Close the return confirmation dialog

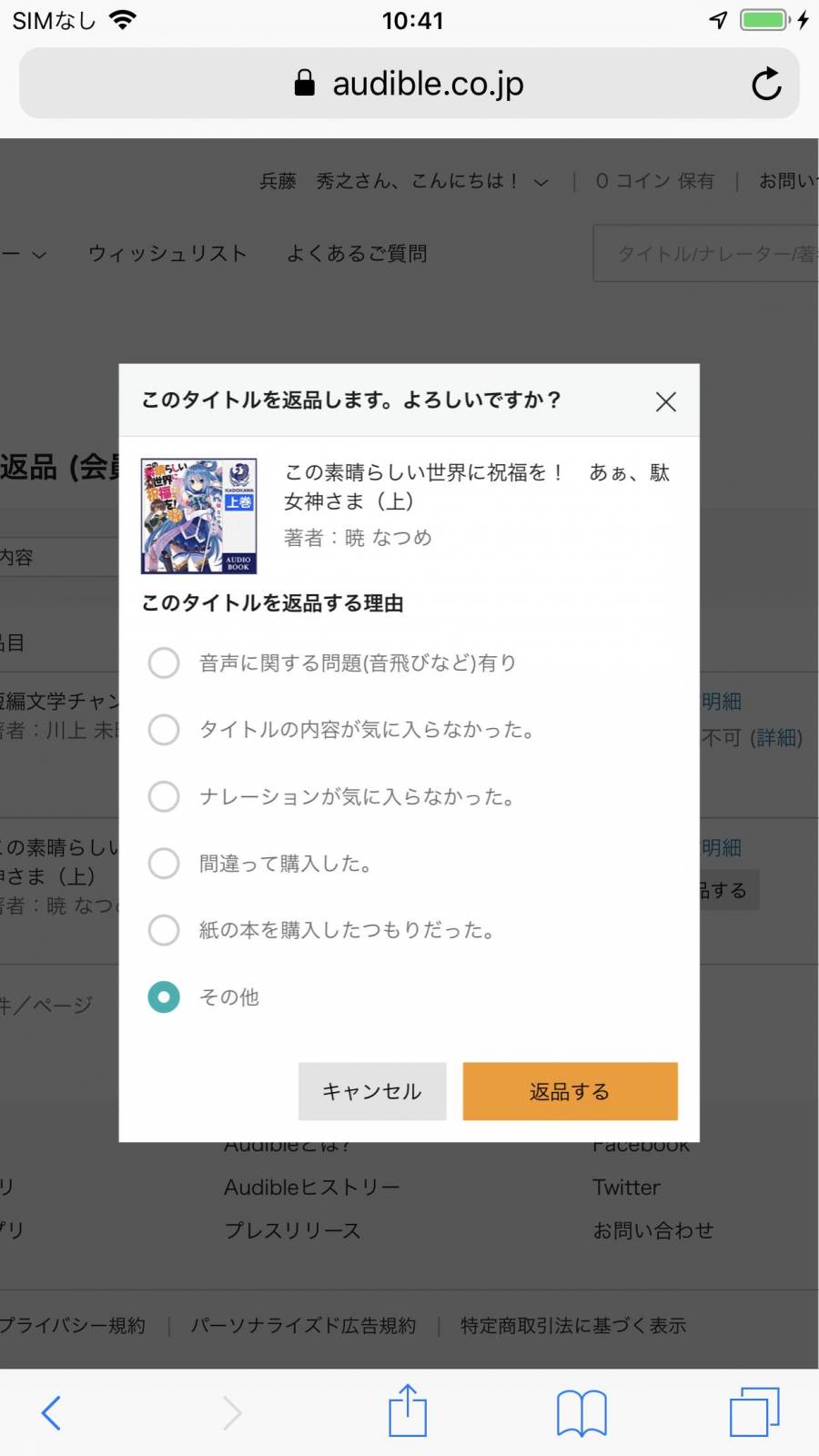click(666, 401)
